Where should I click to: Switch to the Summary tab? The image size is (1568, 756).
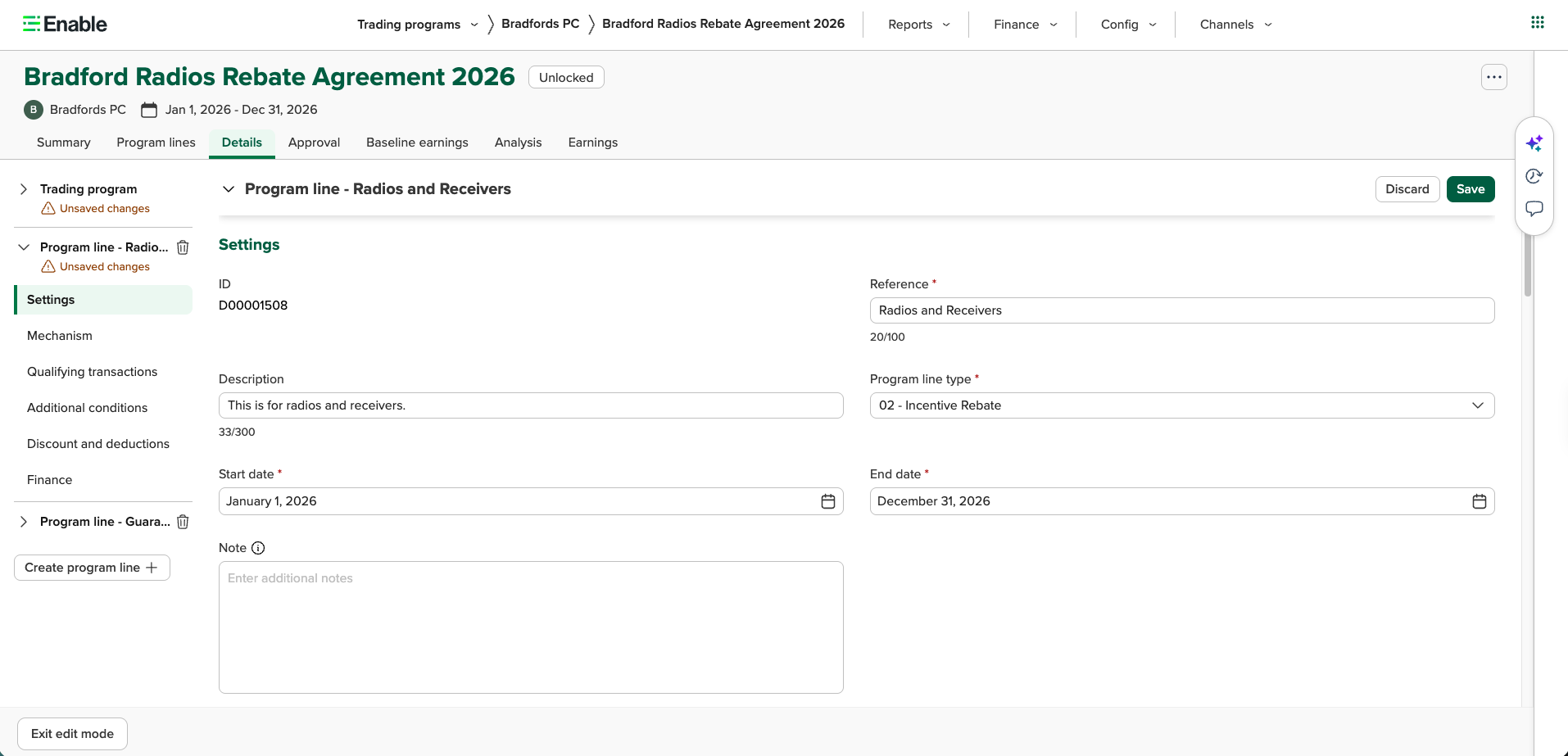64,143
